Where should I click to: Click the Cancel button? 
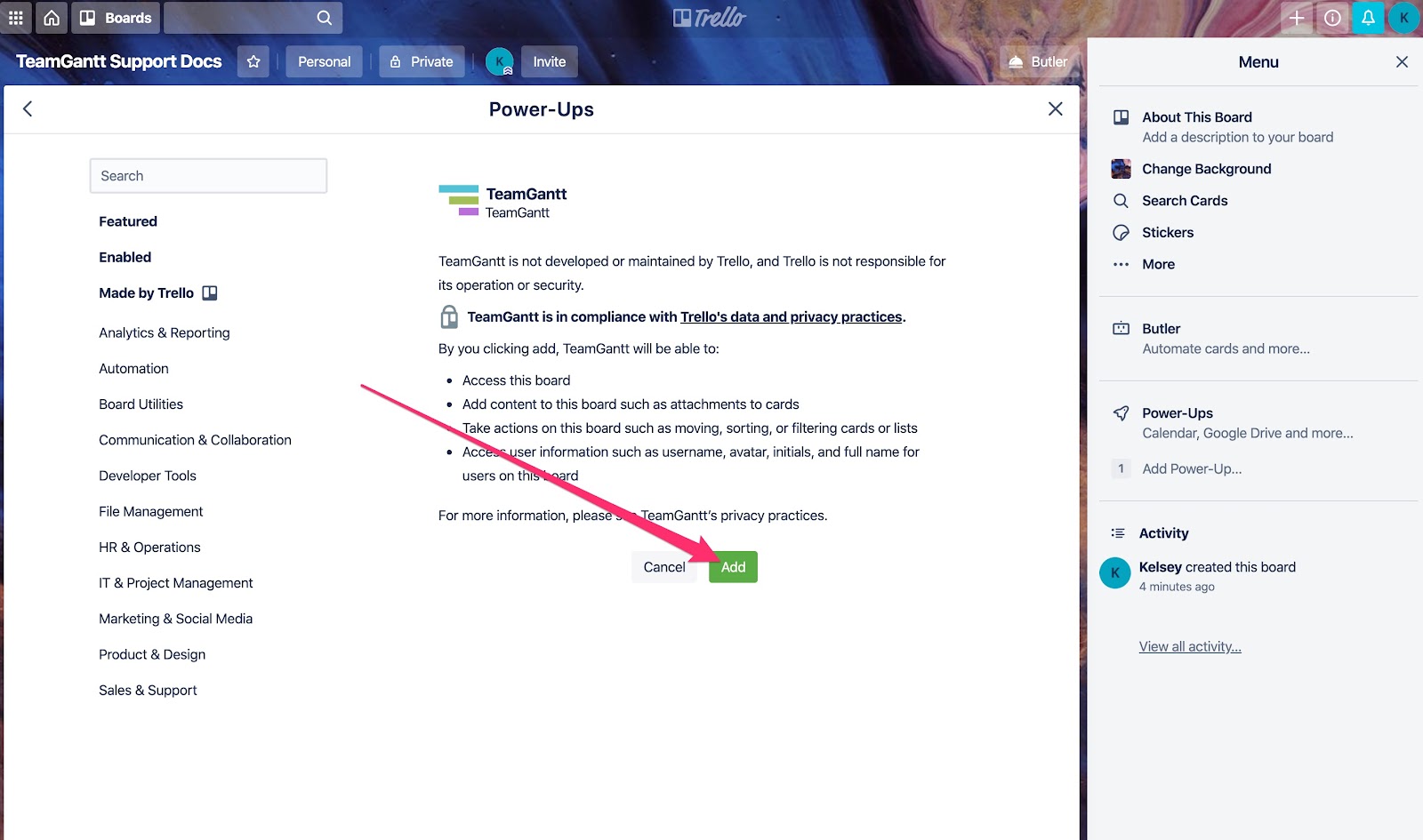tap(664, 567)
